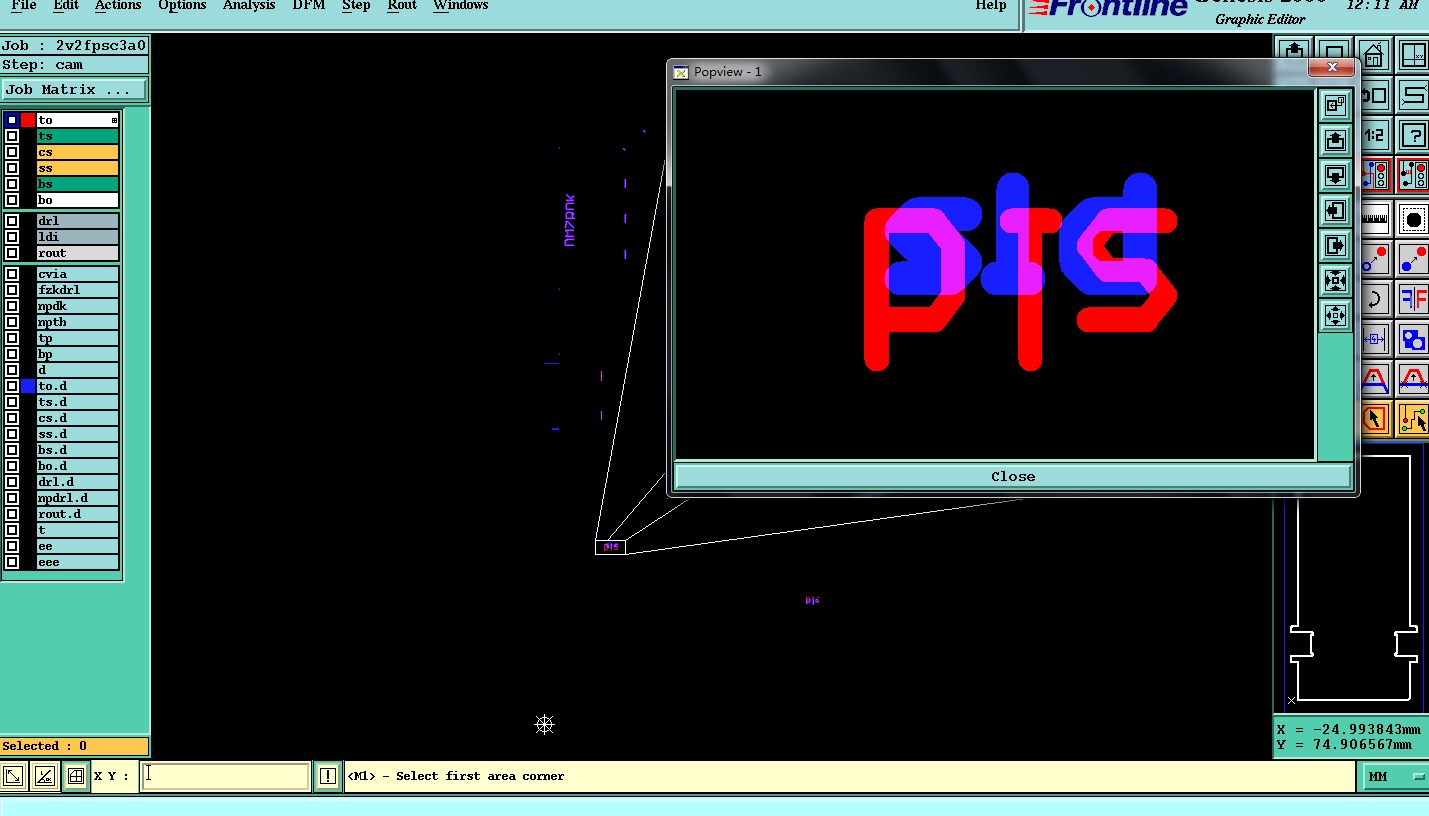Select the fzkdrl layer row
The image size is (1429, 816).
click(x=78, y=290)
